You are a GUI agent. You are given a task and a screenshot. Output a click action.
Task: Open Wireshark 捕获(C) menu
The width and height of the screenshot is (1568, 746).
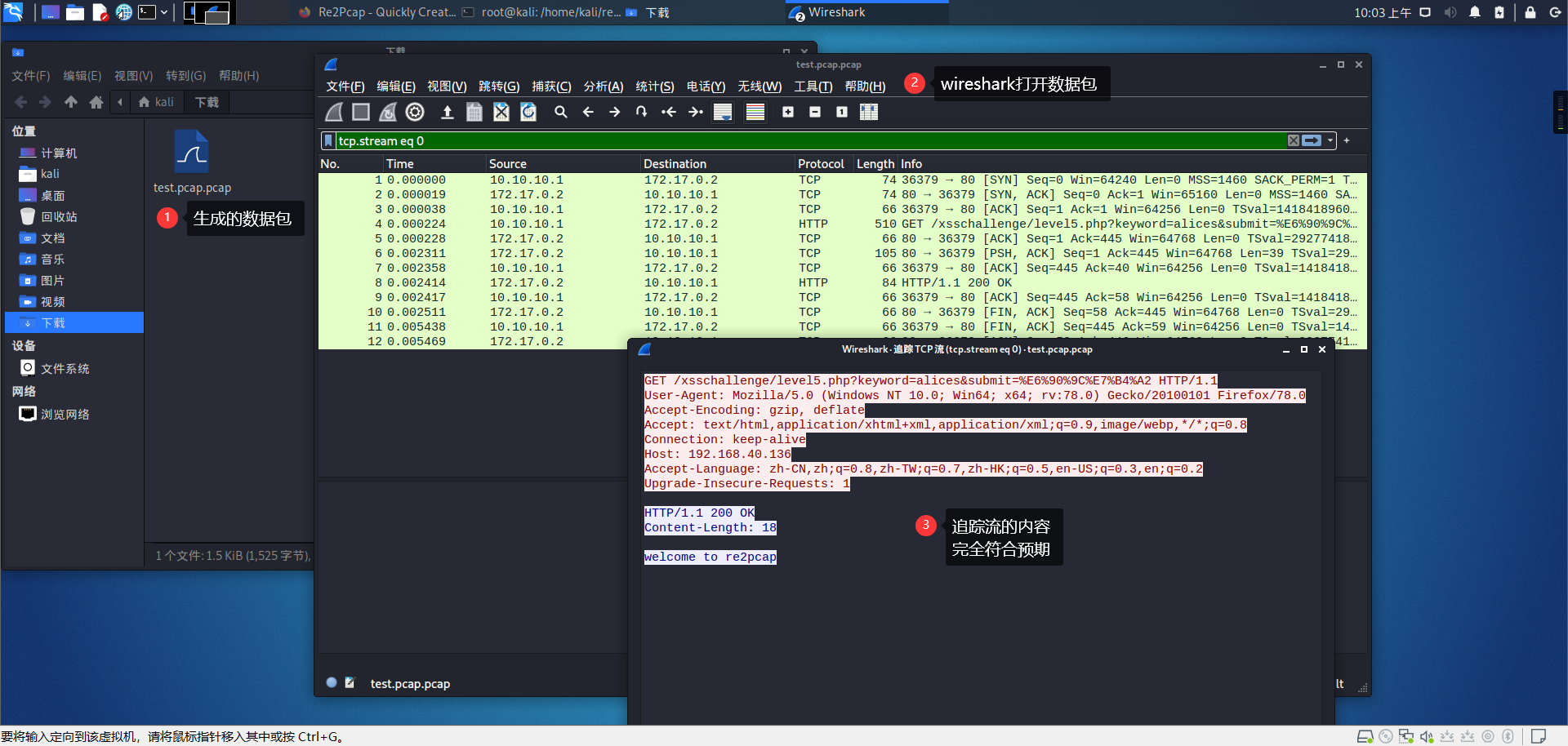click(551, 87)
